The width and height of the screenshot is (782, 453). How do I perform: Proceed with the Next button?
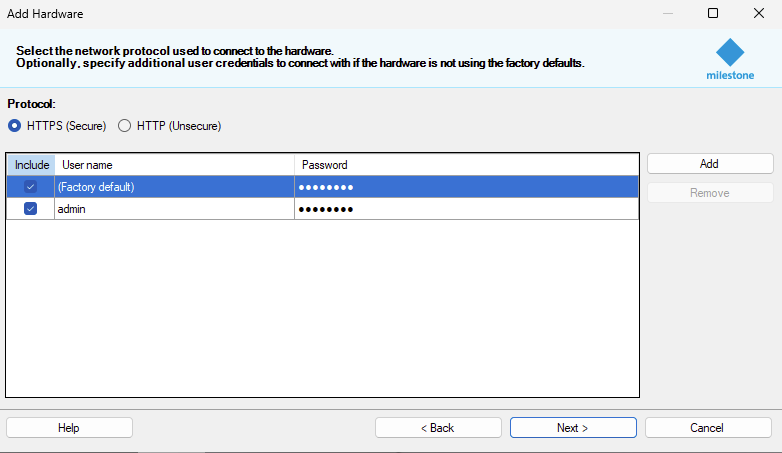pos(573,428)
